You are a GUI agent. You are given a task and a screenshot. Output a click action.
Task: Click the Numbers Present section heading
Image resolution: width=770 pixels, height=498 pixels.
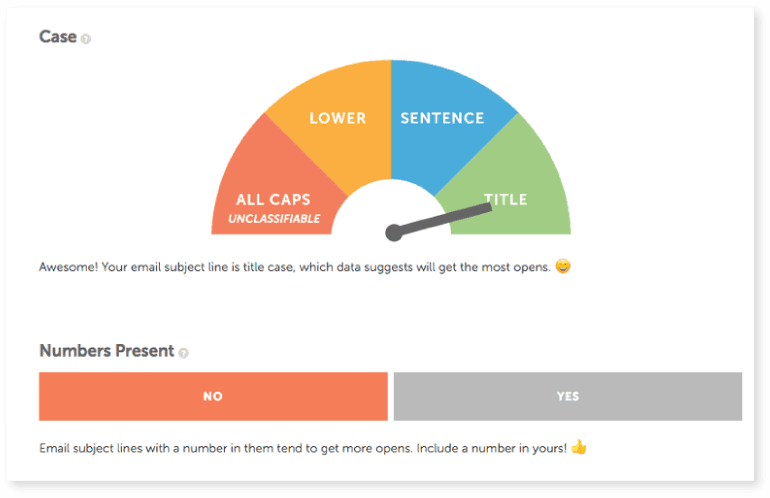tap(106, 351)
